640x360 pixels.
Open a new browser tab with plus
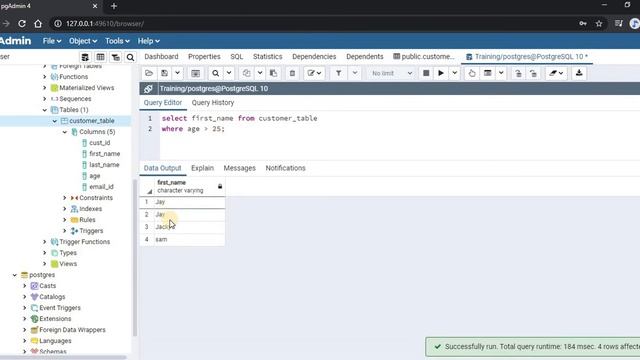[114, 6]
